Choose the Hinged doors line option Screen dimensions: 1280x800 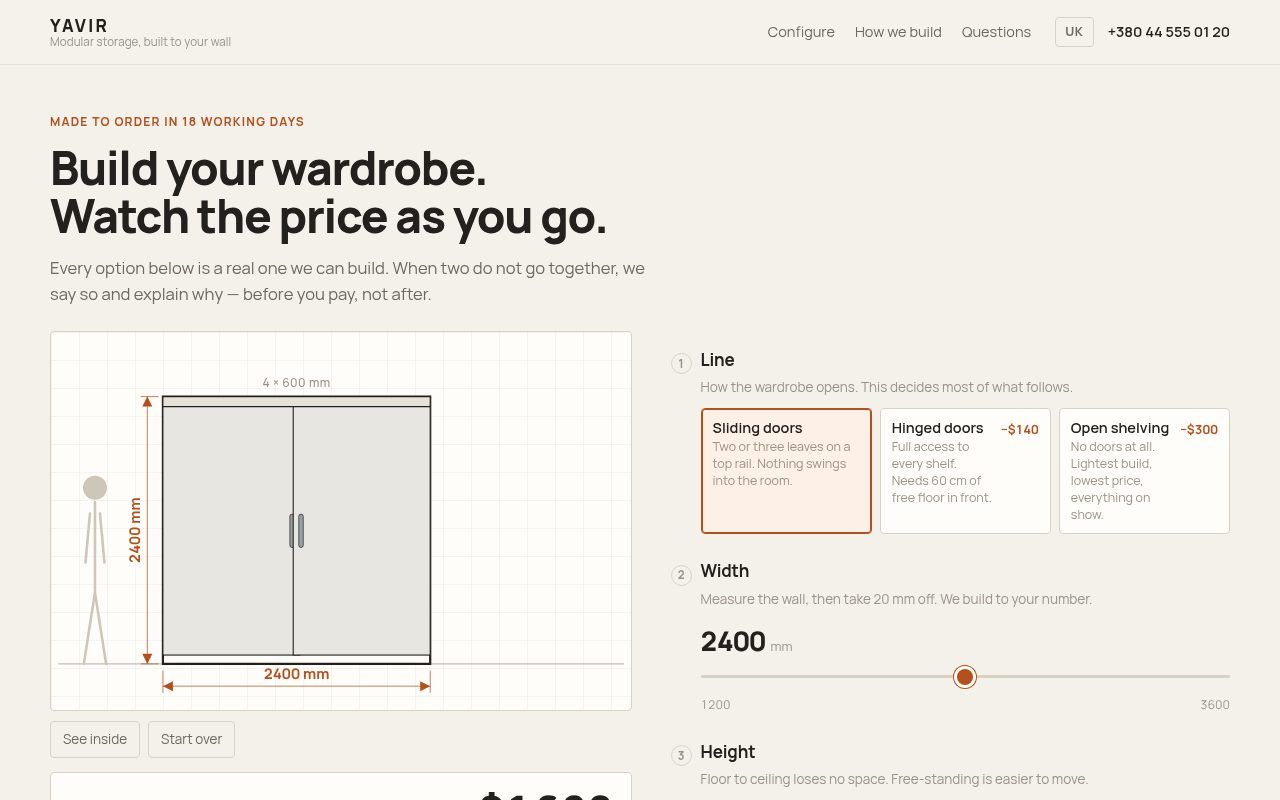965,471
